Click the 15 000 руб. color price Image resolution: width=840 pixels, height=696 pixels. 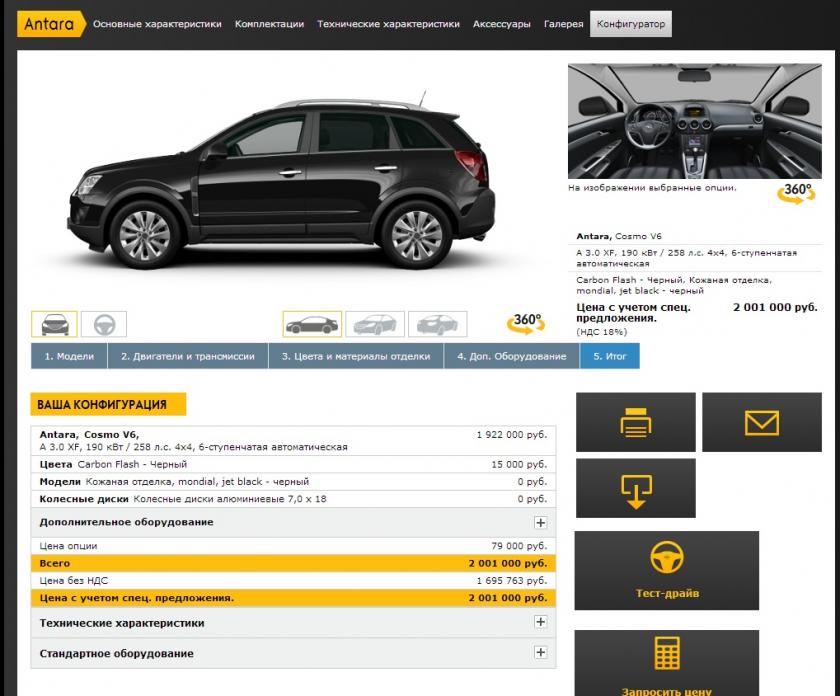tap(520, 465)
